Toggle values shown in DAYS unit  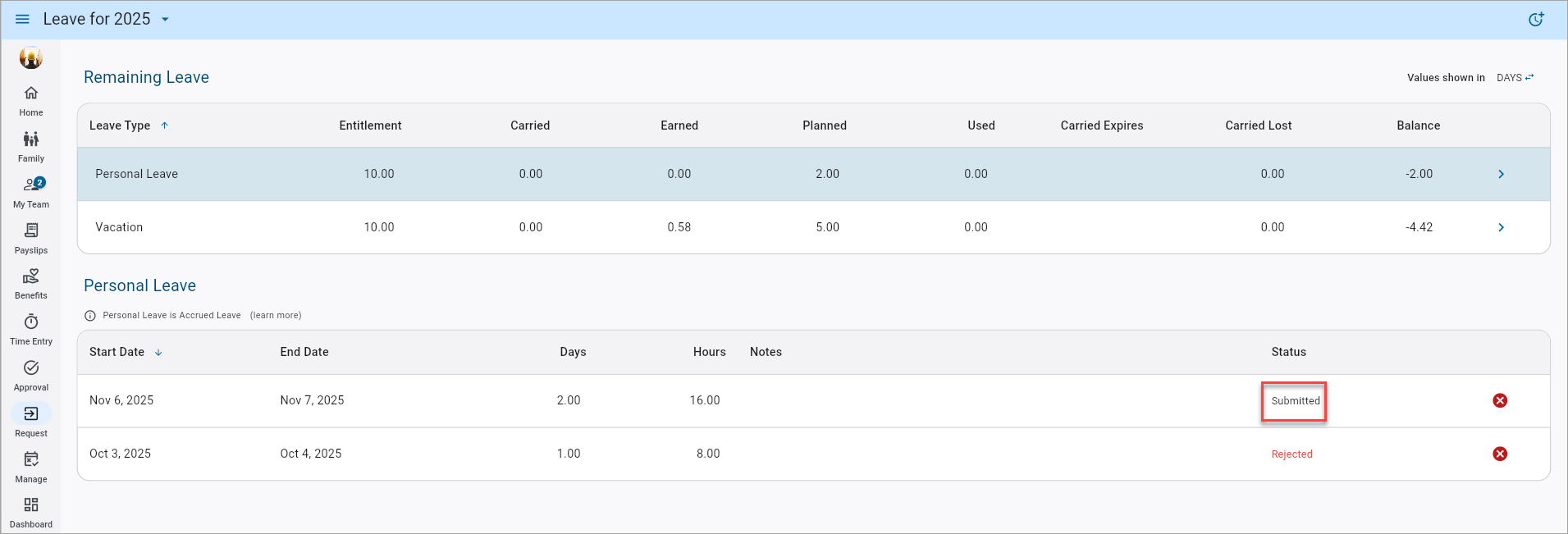pos(1515,78)
